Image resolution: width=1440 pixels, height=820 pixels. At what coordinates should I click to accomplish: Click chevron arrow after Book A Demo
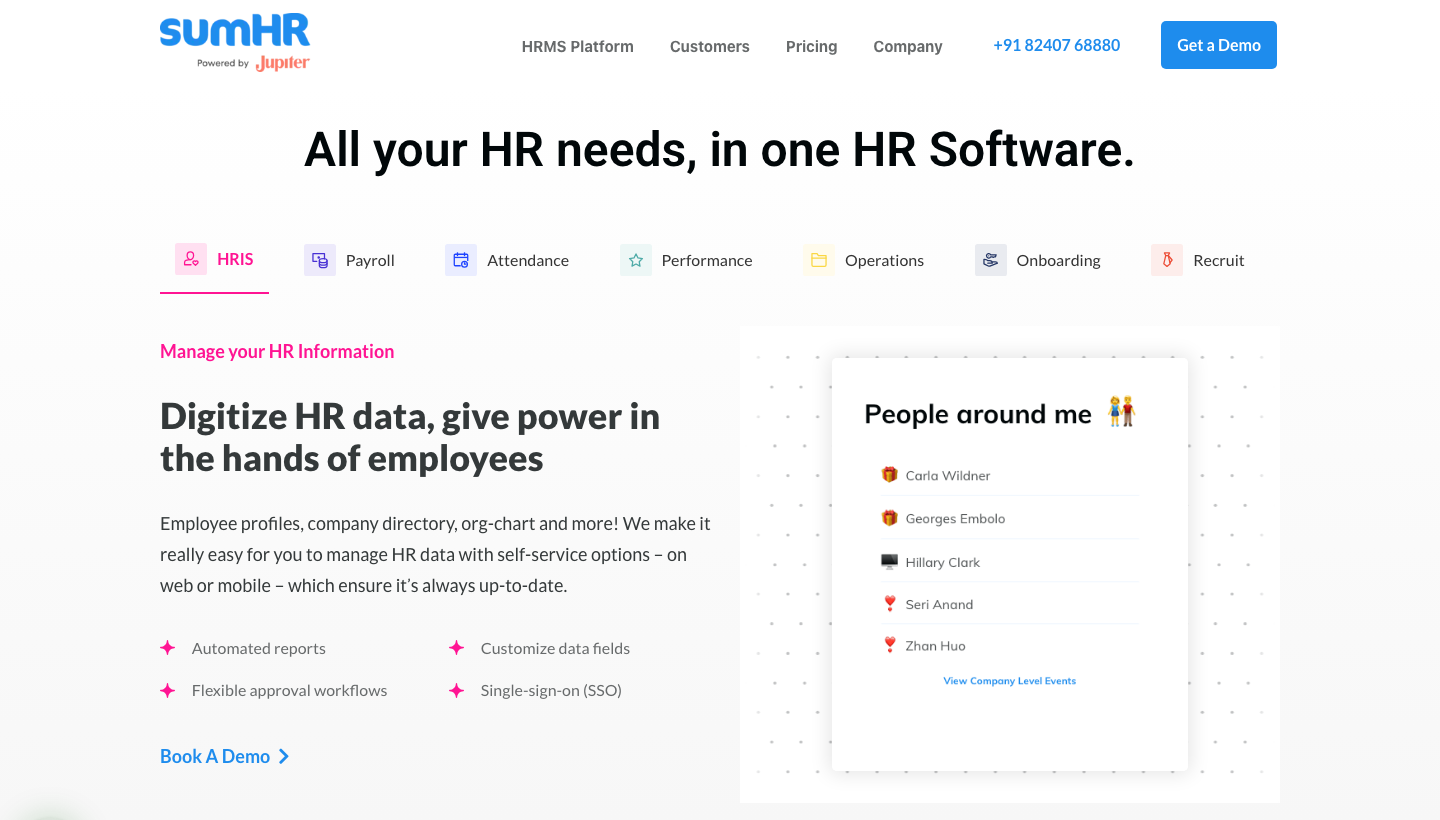pos(284,757)
